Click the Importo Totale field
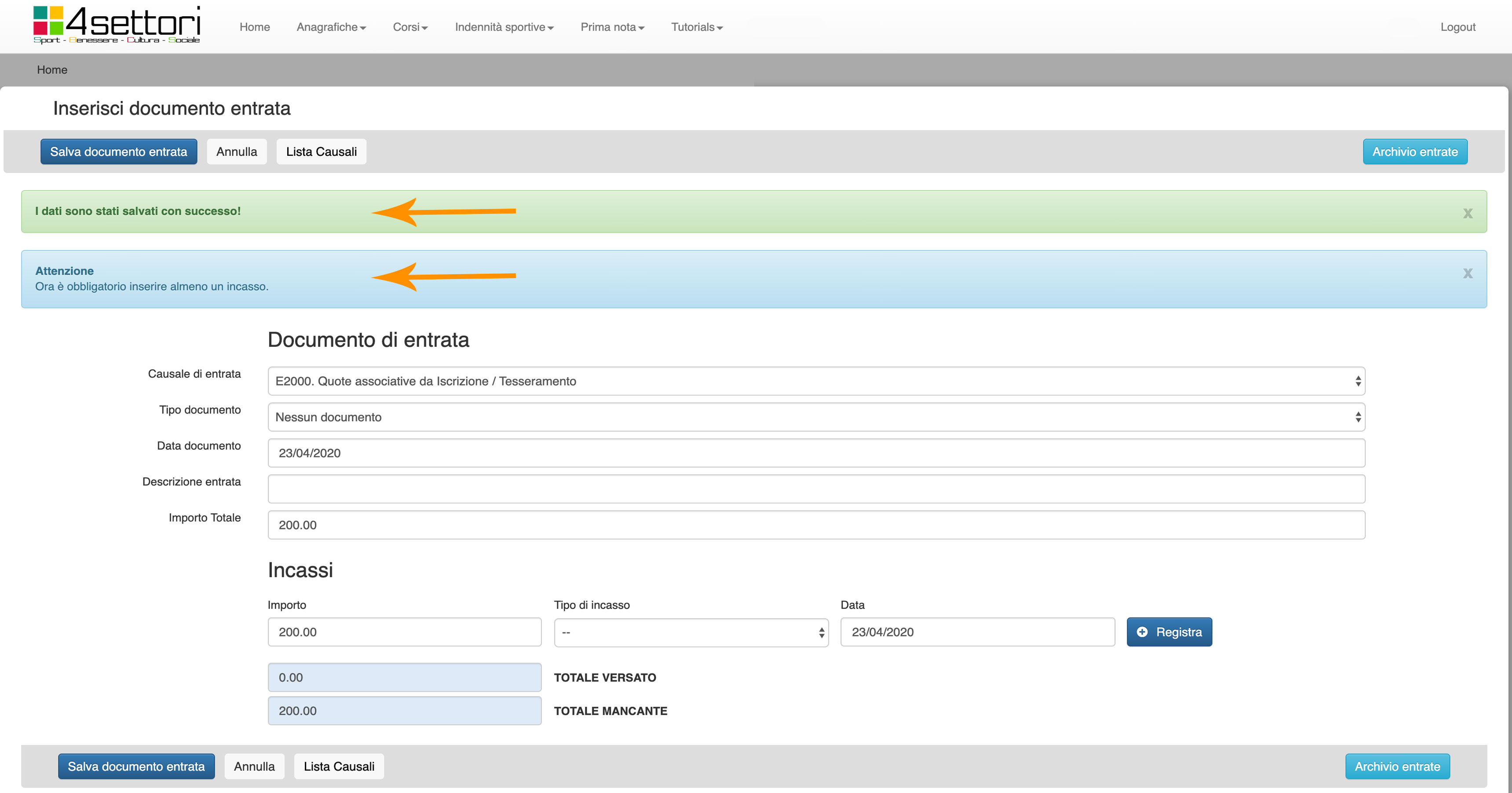 pyautogui.click(x=816, y=525)
